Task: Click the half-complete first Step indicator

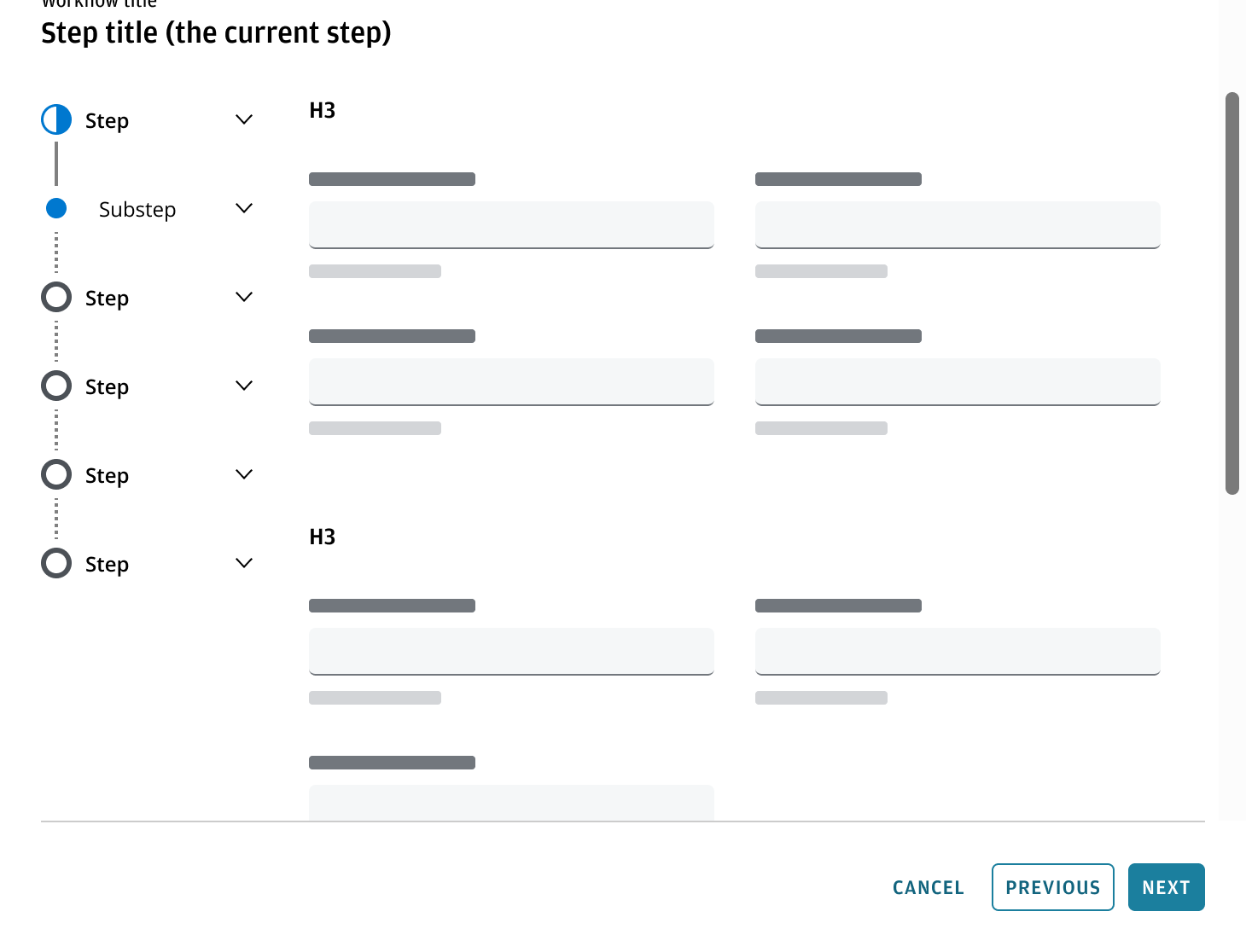Action: pyautogui.click(x=56, y=119)
